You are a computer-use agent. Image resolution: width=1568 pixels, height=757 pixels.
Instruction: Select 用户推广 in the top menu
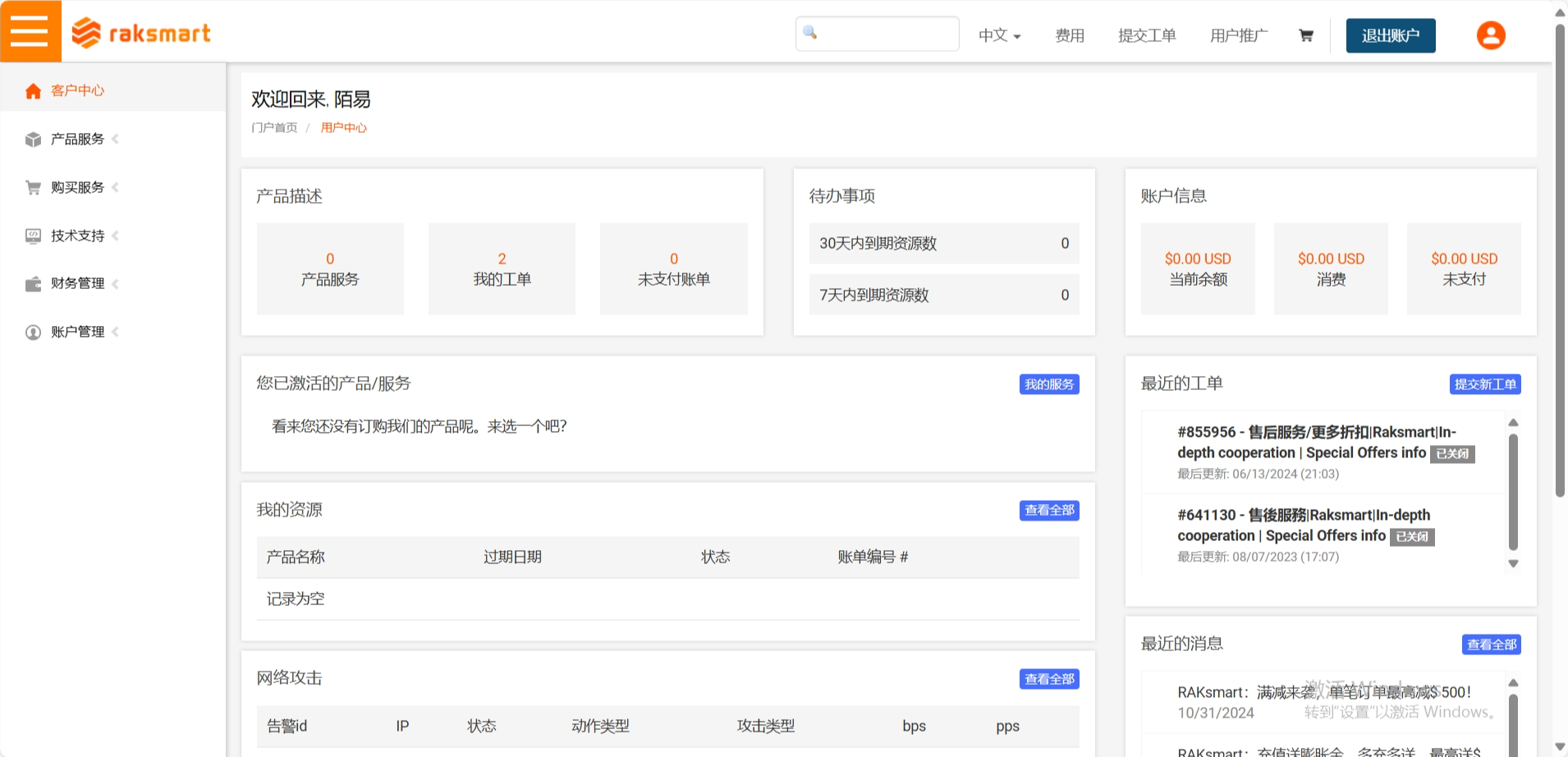click(x=1238, y=35)
